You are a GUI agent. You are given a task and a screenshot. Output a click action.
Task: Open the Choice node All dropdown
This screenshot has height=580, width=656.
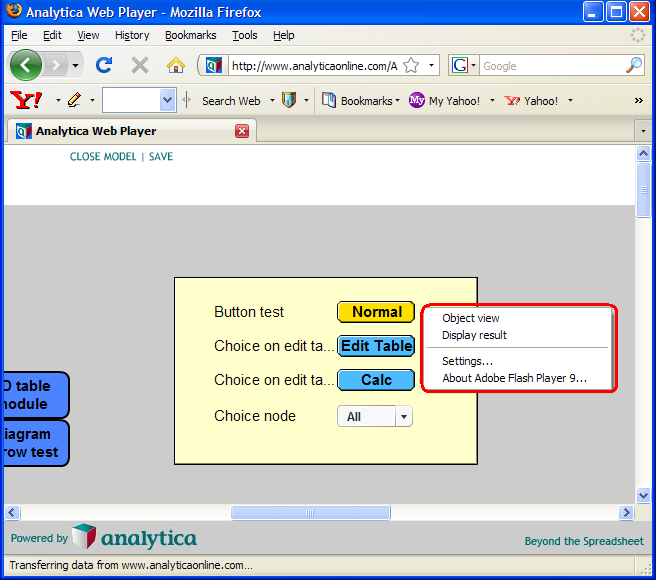click(375, 416)
